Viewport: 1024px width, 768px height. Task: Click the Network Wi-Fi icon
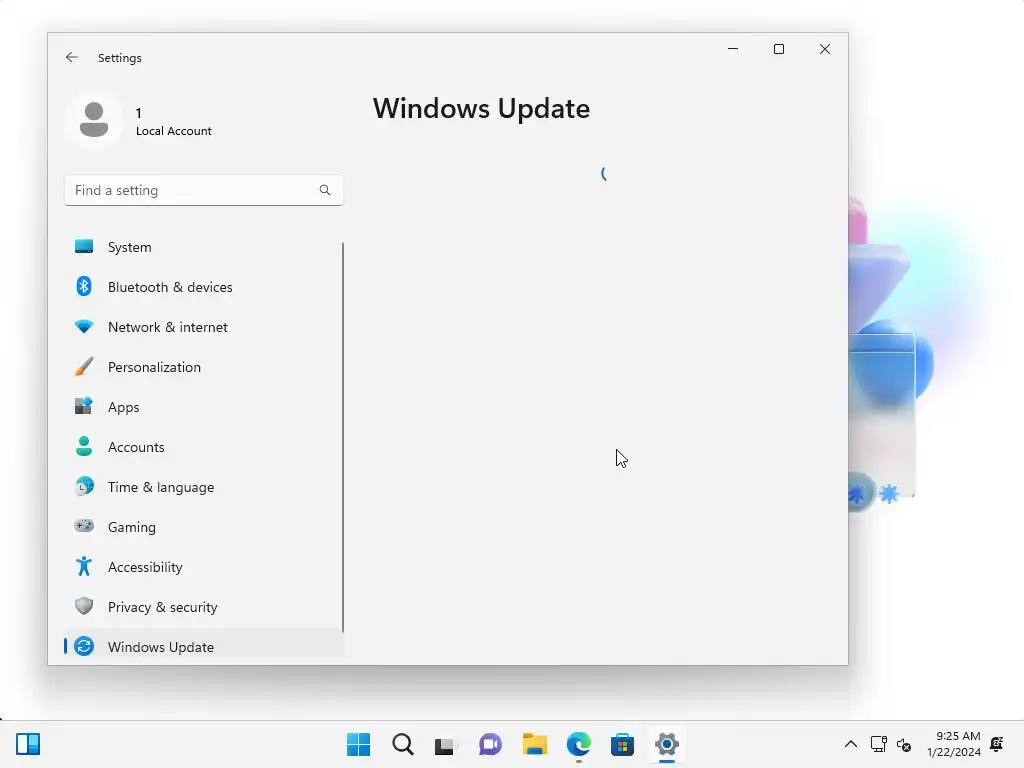(84, 327)
